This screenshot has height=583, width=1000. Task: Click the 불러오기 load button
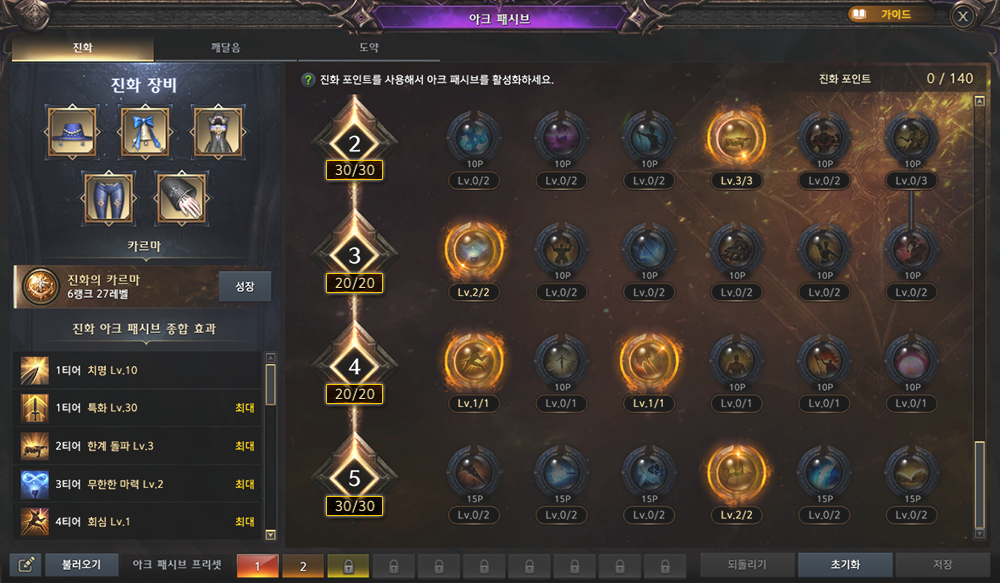pyautogui.click(x=82, y=565)
